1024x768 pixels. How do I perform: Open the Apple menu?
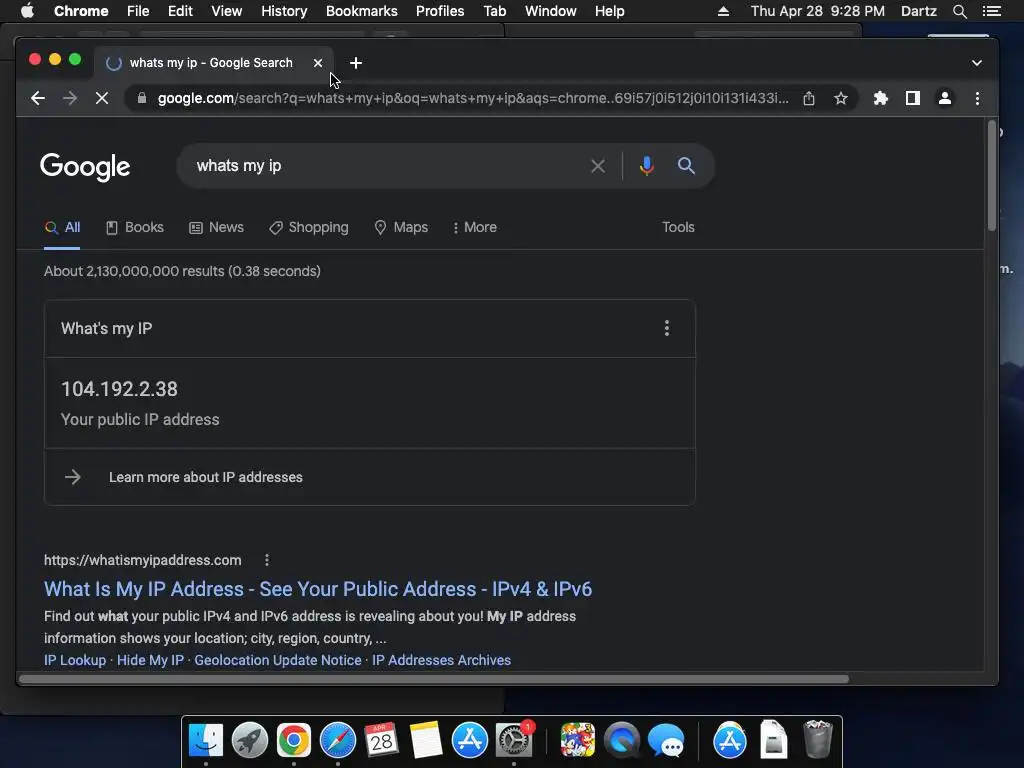[x=27, y=11]
